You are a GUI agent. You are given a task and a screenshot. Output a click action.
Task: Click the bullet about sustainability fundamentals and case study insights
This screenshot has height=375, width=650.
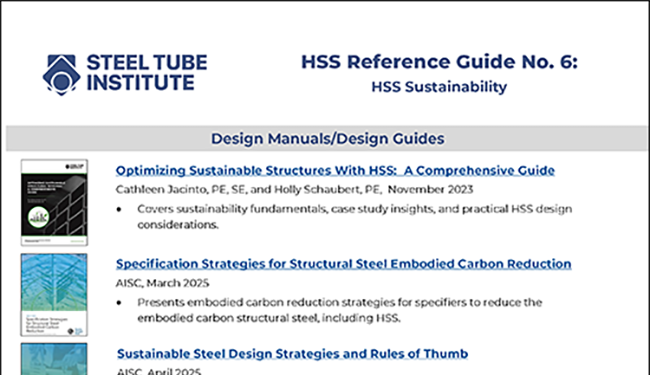tap(354, 216)
